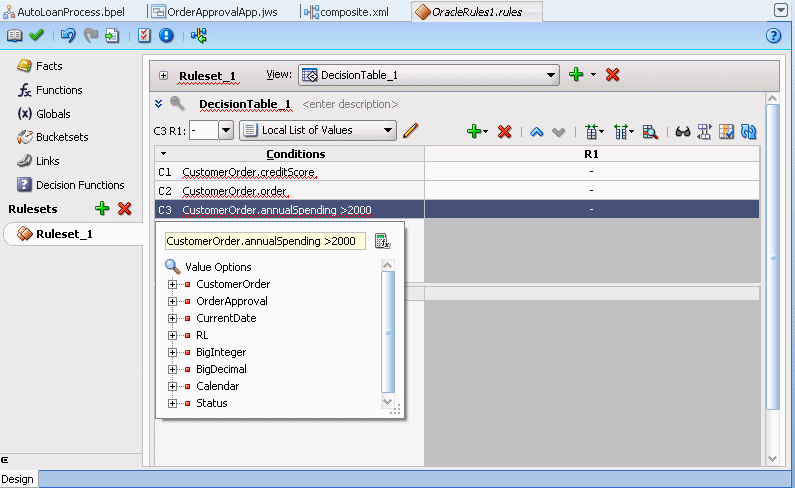795x488 pixels.
Task: Delete the view using red X near View
Action: point(612,75)
